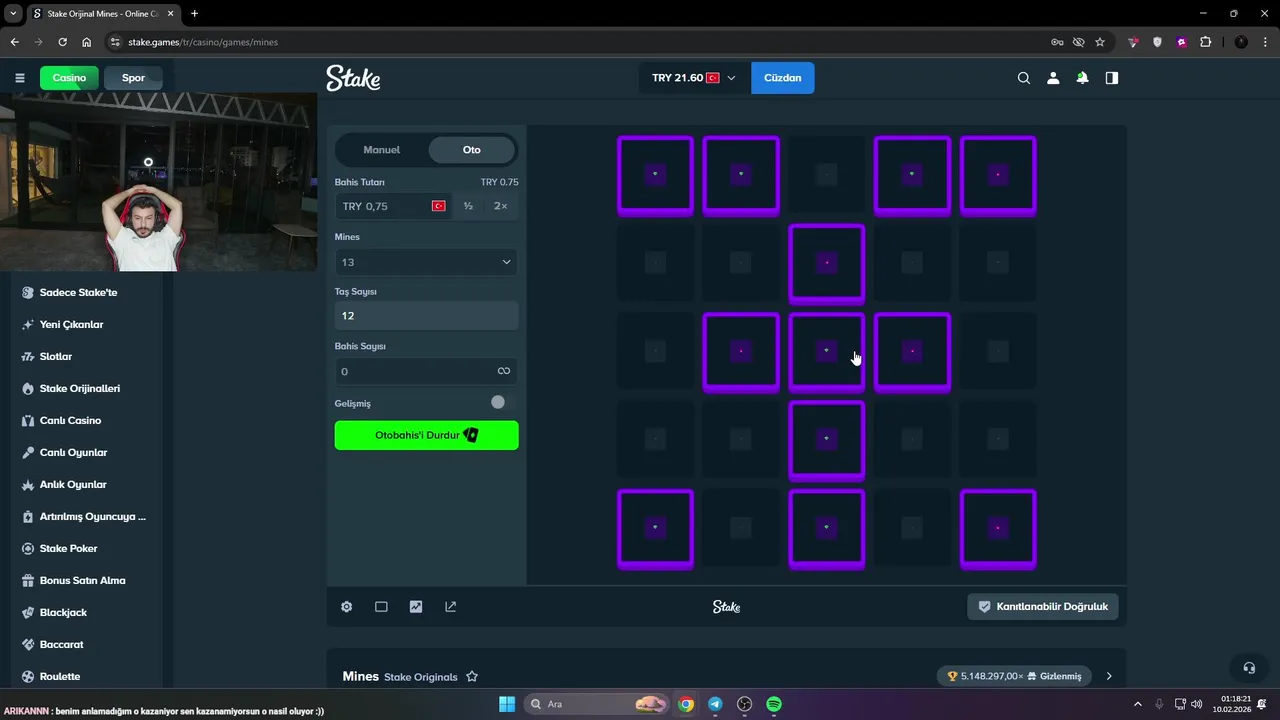Viewport: 1280px width, 720px height.
Task: Toggle the right sidebar panel icon
Action: coord(1112,78)
